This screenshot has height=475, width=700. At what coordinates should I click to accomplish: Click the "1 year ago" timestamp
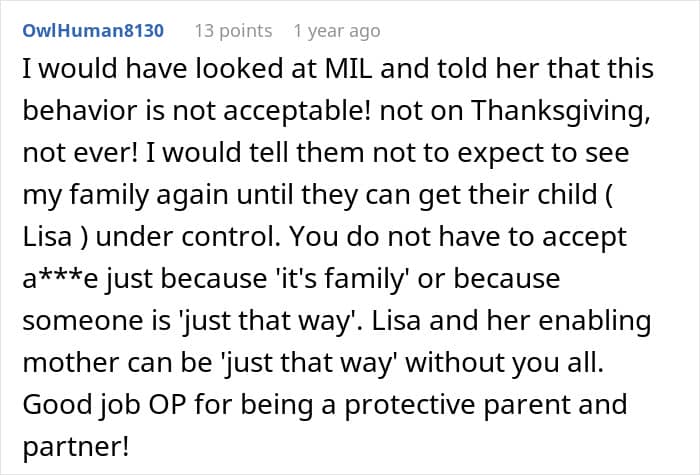click(336, 31)
